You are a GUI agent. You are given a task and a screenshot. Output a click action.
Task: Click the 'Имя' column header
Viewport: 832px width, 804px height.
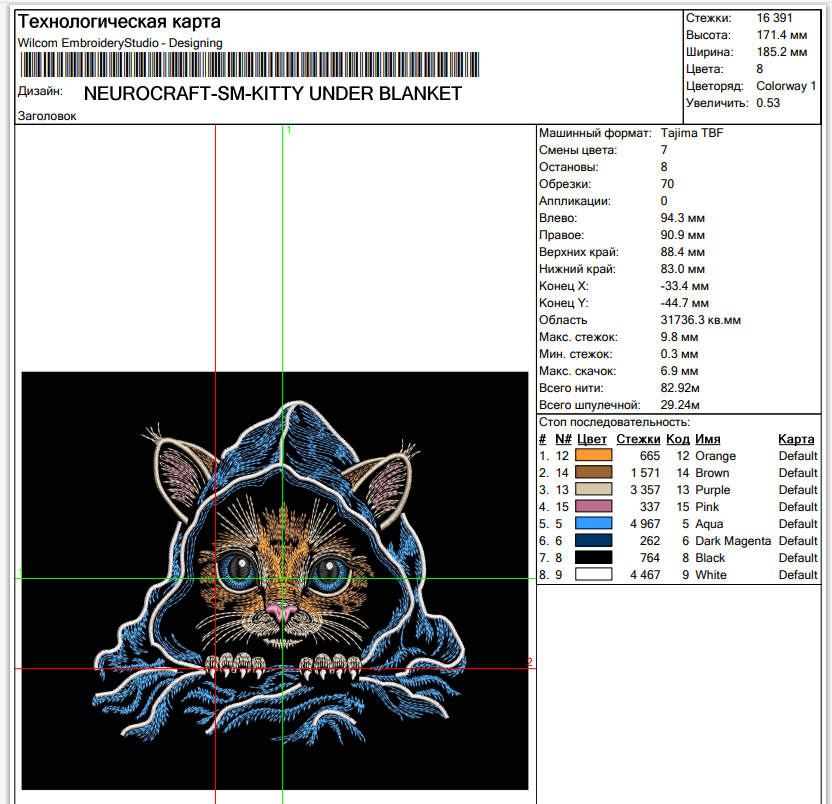coord(708,439)
